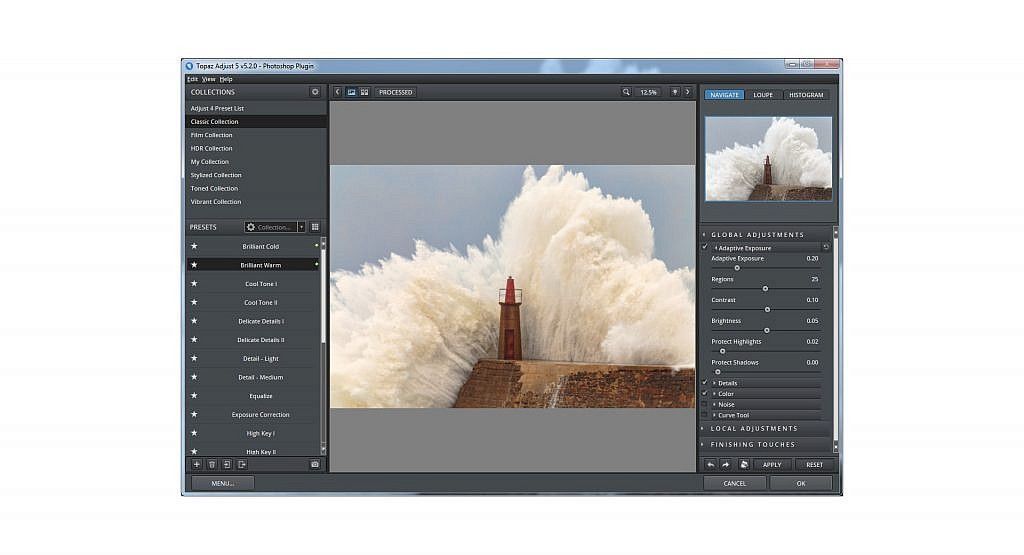Viewport: 1024px width, 555px height.
Task: Adjust the Contrast slider handle
Action: (x=767, y=309)
